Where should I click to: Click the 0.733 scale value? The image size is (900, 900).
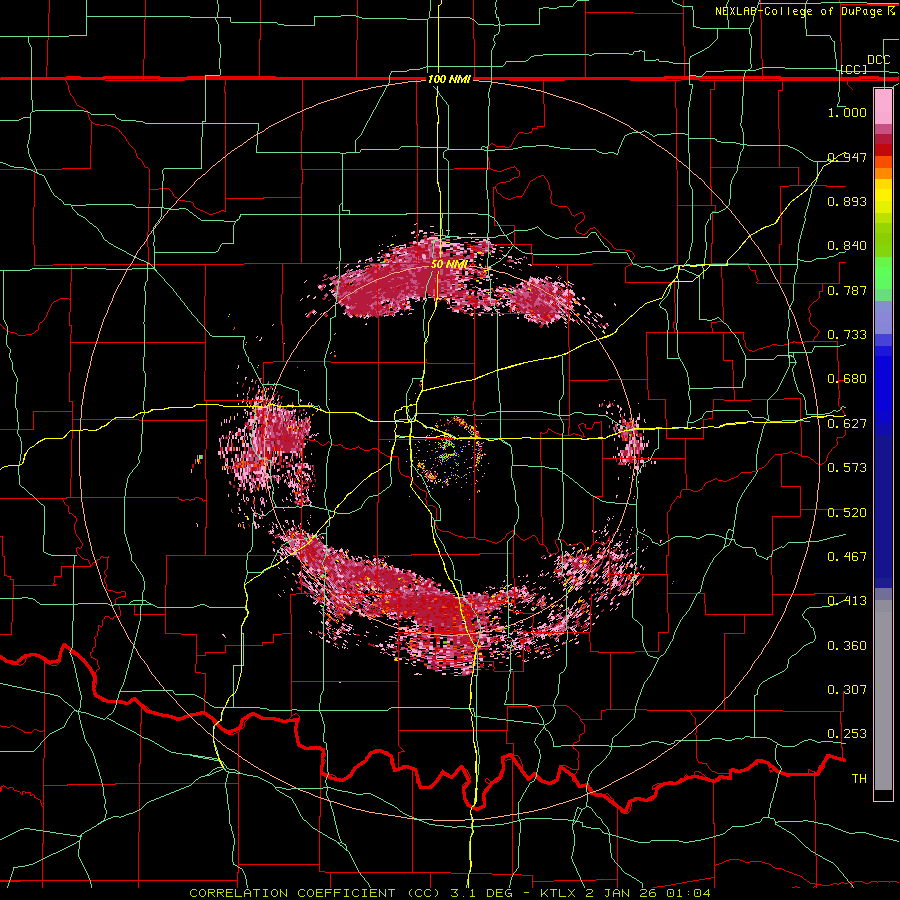[847, 335]
